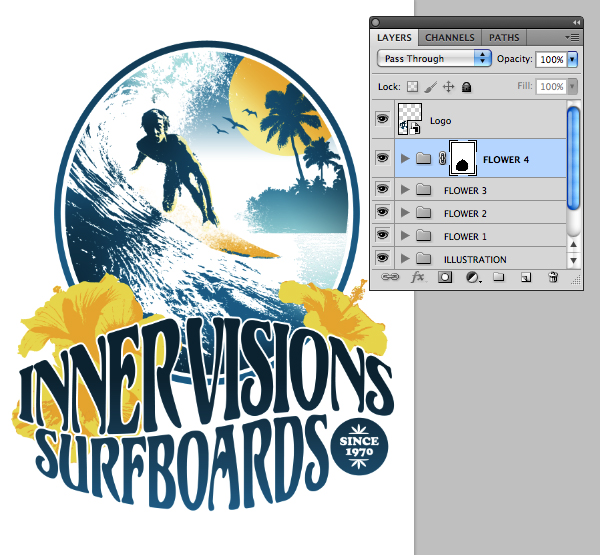Expand the FLOWER 4 group

tap(405, 158)
